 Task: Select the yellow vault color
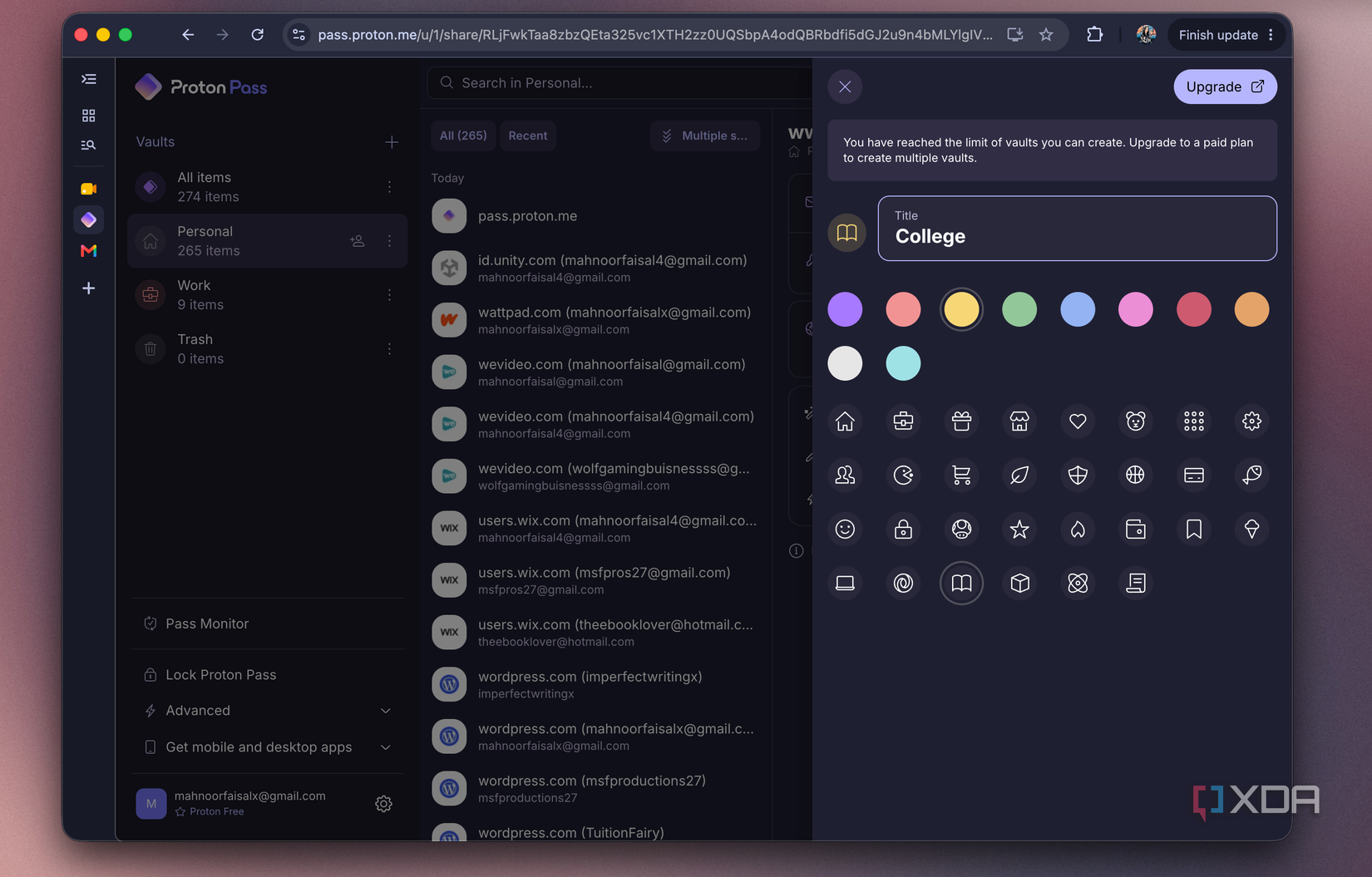961,309
